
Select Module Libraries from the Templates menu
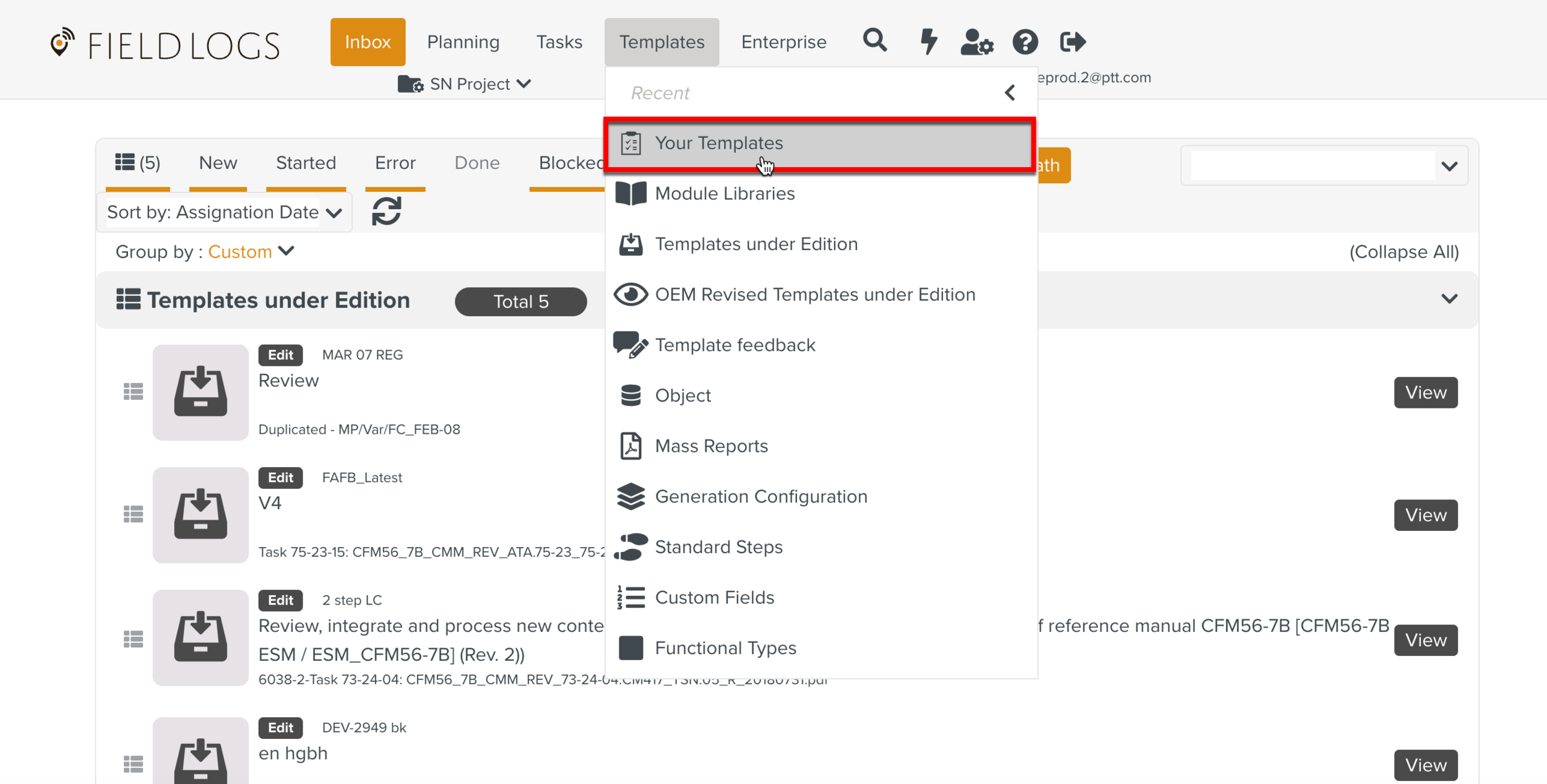(x=724, y=194)
